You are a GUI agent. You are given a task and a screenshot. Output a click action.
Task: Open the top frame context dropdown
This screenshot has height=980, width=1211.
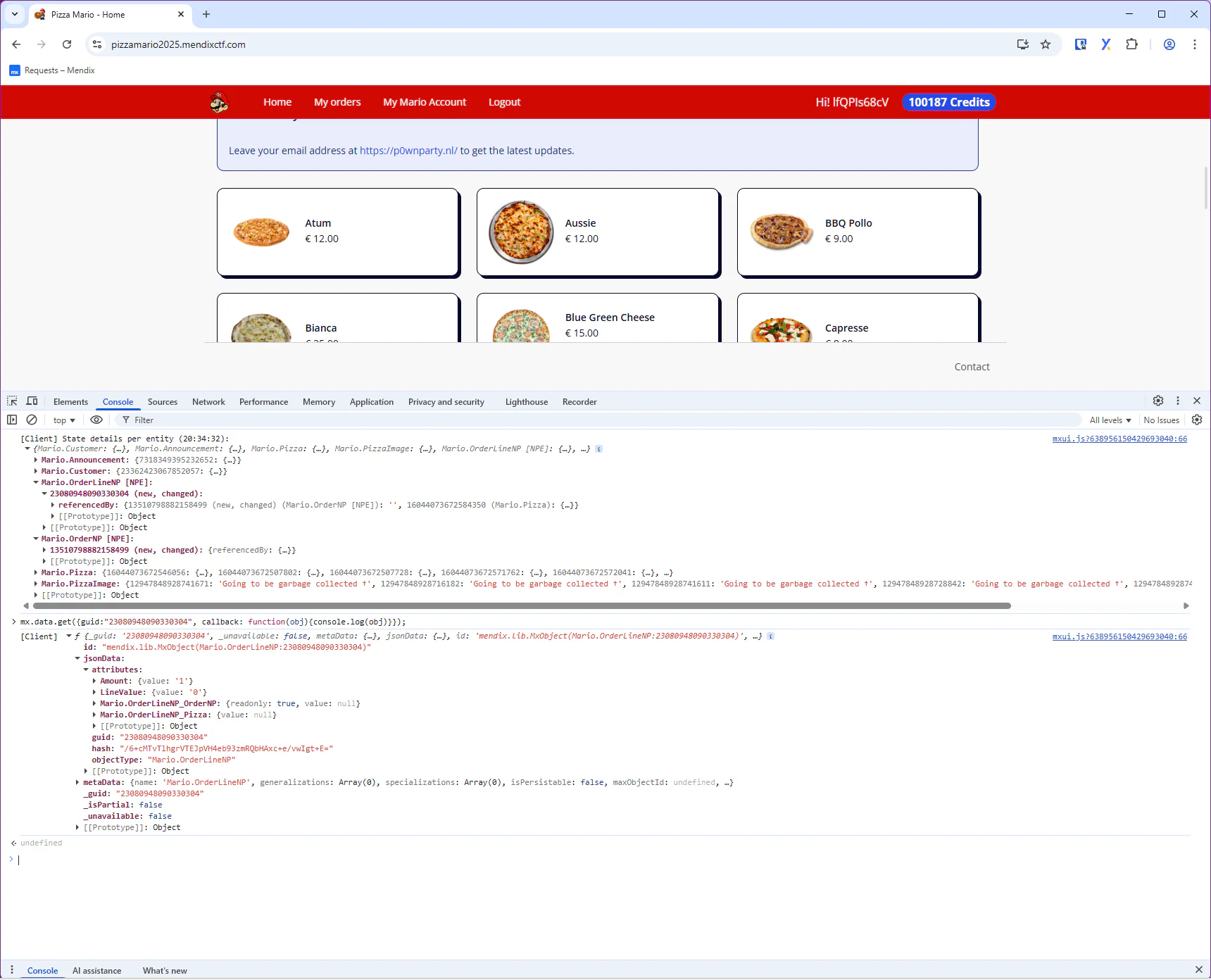pyautogui.click(x=63, y=420)
